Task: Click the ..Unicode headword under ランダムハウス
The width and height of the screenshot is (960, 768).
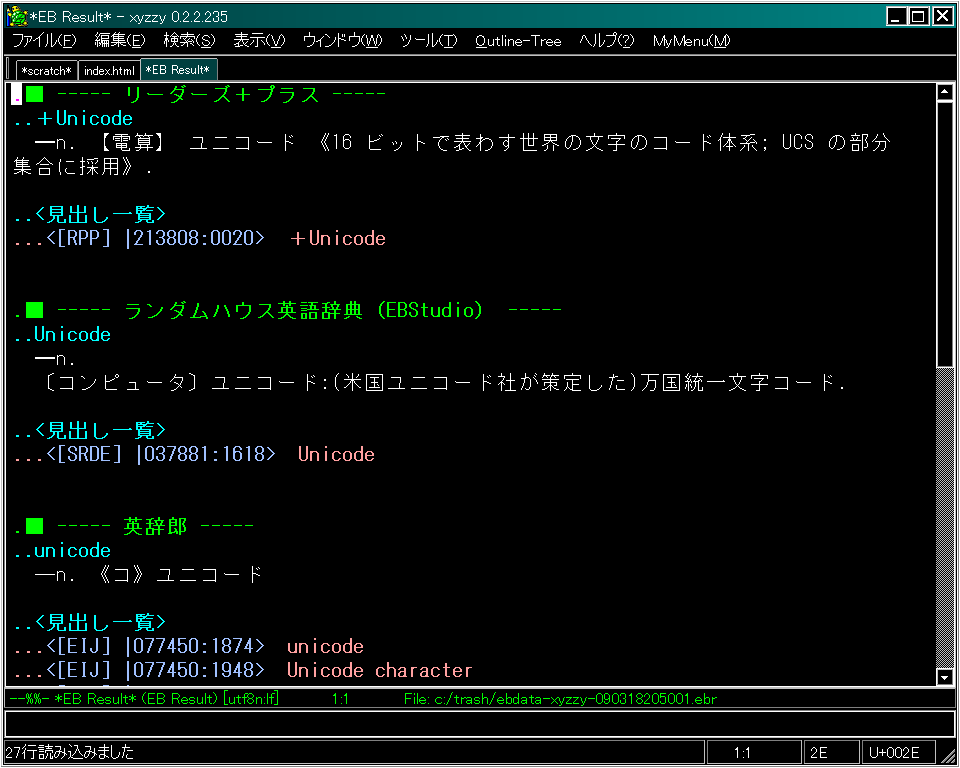Action: click(62, 334)
